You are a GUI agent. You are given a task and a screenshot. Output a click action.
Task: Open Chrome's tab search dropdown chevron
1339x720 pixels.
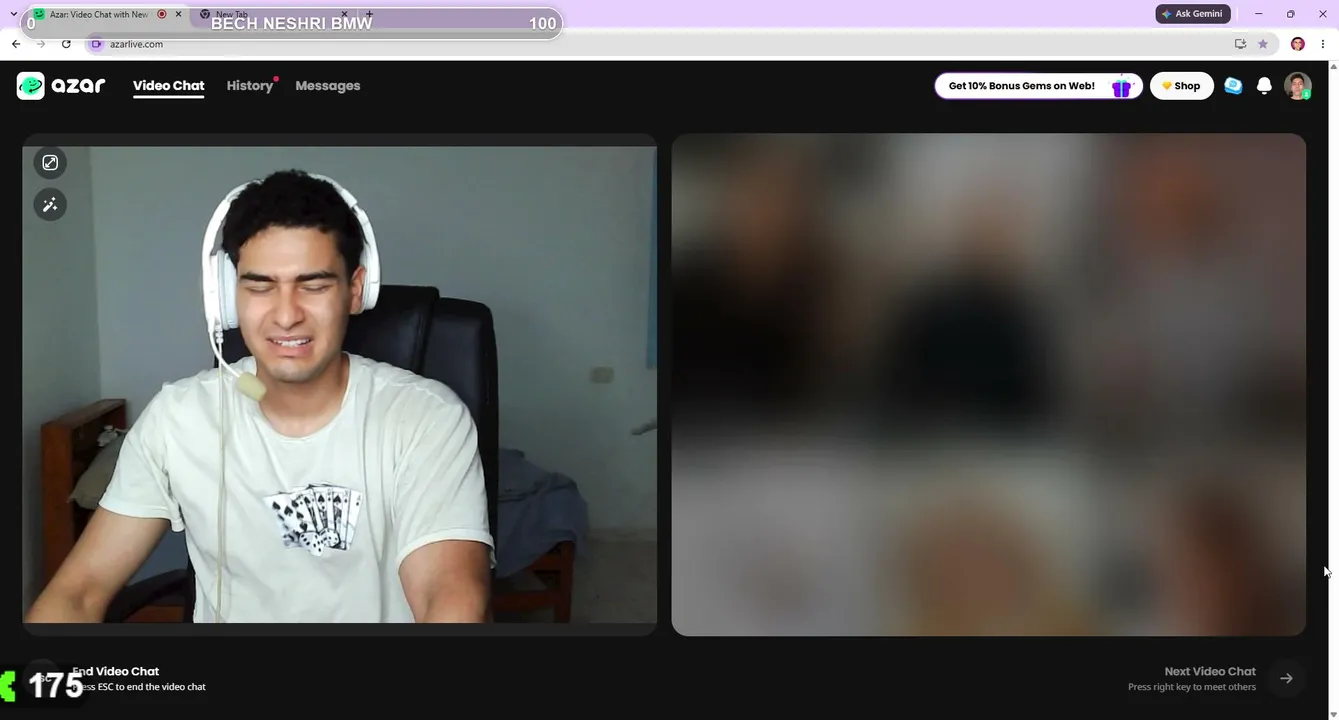pyautogui.click(x=13, y=14)
